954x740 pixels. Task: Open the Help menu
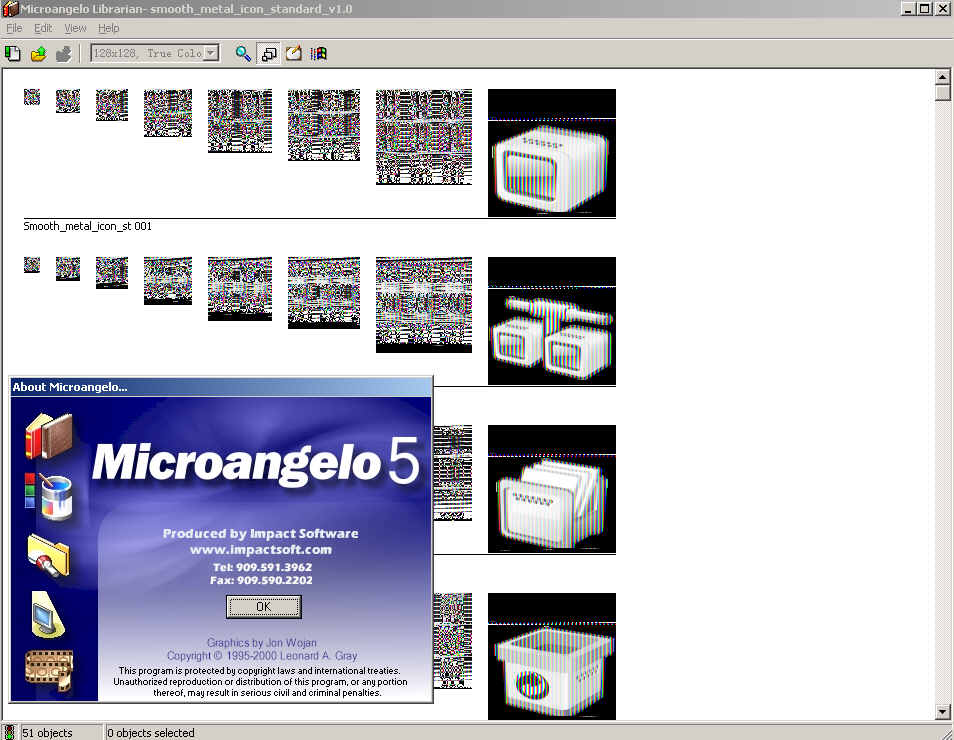point(108,28)
